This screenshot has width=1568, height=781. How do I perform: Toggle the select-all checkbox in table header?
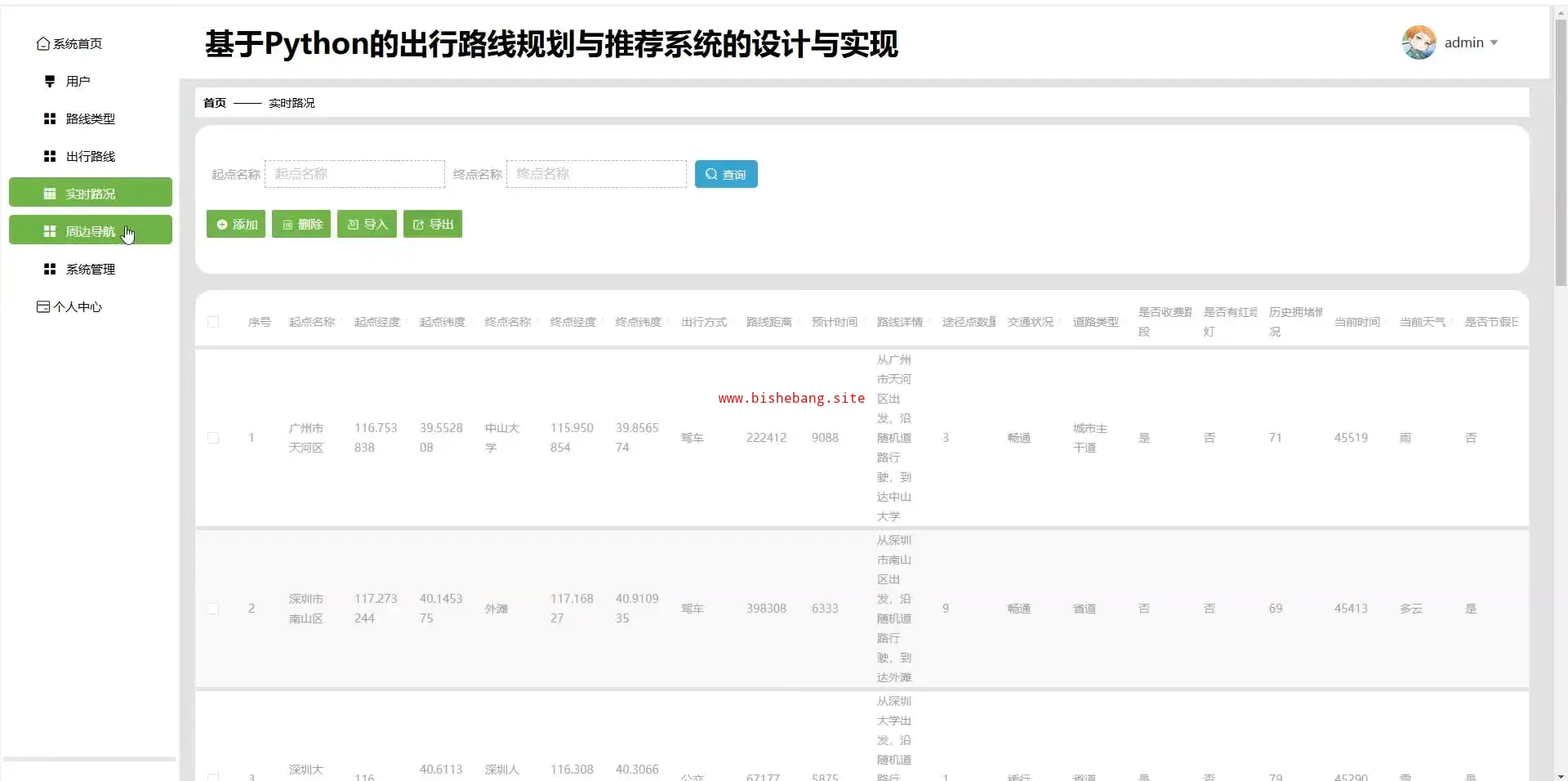(x=213, y=322)
